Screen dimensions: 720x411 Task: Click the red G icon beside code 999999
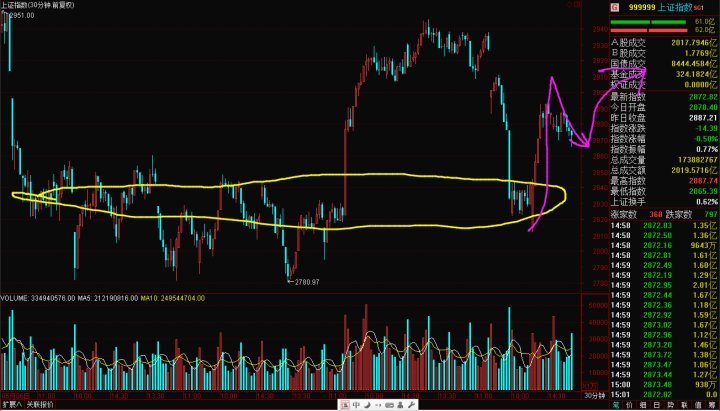617,6
